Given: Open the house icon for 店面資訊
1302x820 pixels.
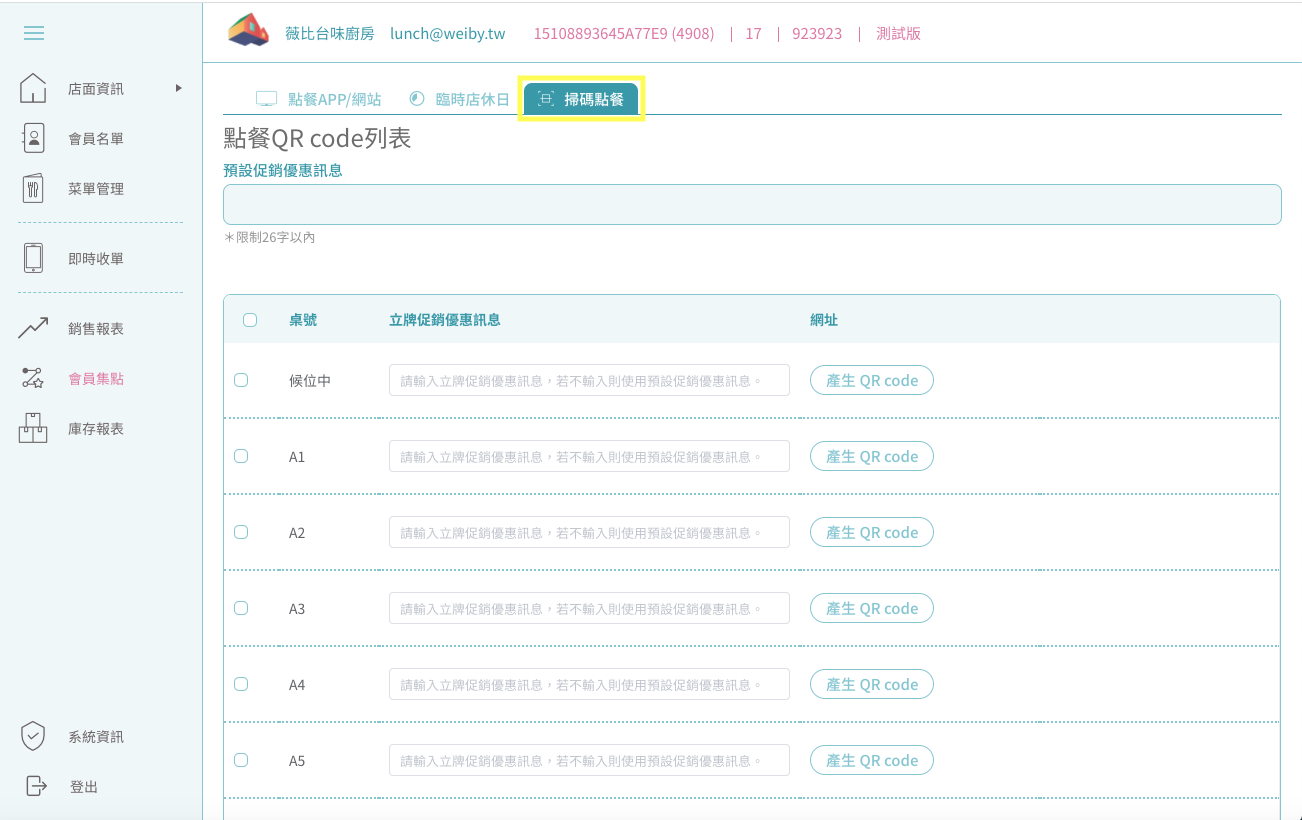Looking at the screenshot, I should pyautogui.click(x=33, y=88).
